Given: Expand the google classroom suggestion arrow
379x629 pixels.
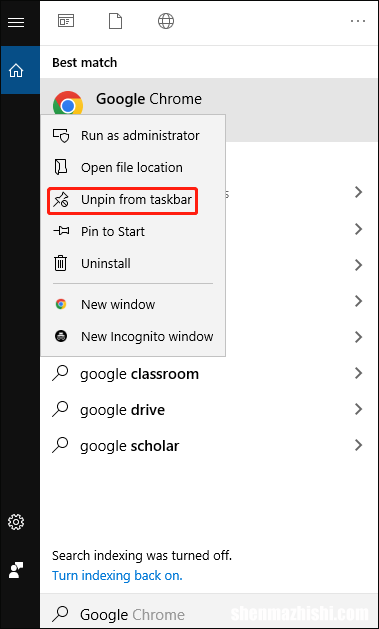Looking at the screenshot, I should [359, 373].
